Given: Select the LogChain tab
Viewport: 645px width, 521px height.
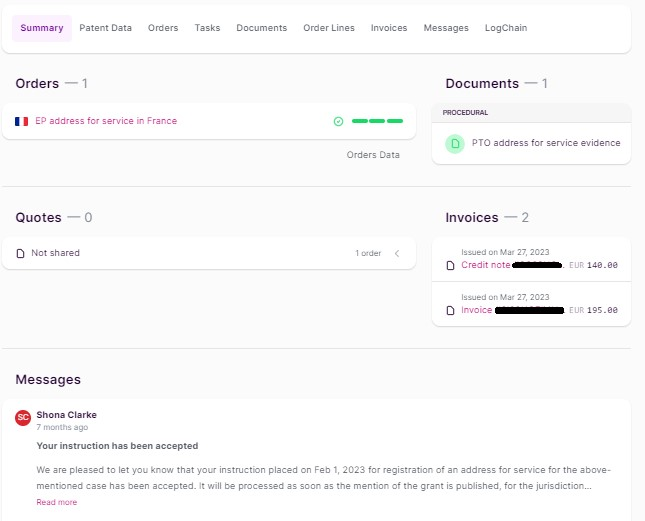Looking at the screenshot, I should 506,28.
